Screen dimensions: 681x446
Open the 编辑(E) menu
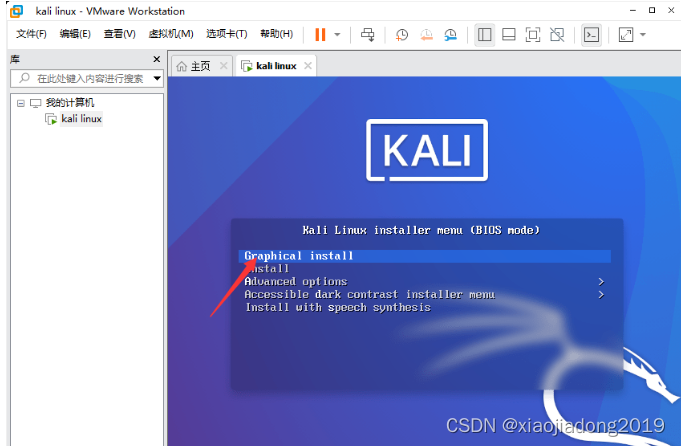click(x=75, y=34)
